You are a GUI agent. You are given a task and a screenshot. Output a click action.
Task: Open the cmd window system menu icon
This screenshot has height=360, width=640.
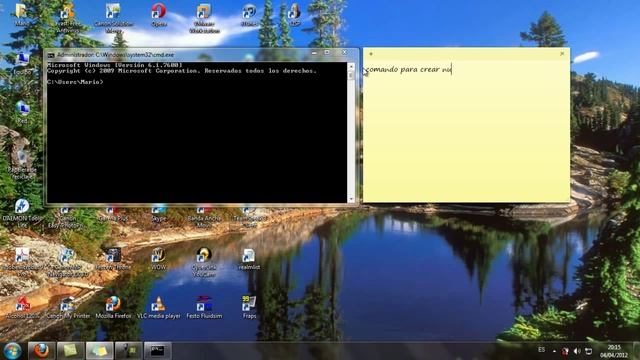pos(51,55)
